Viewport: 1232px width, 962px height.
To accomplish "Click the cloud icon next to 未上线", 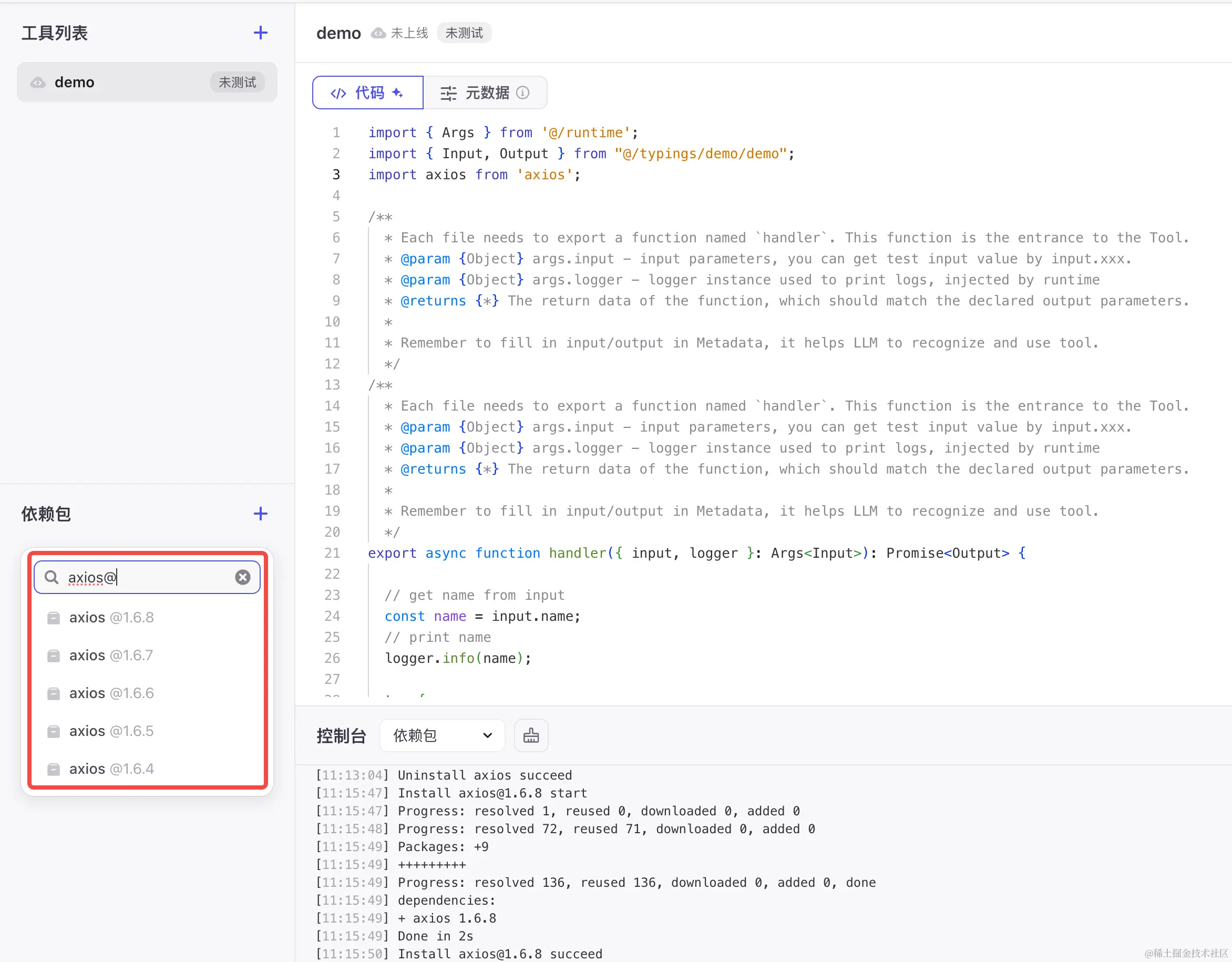I will 378,33.
